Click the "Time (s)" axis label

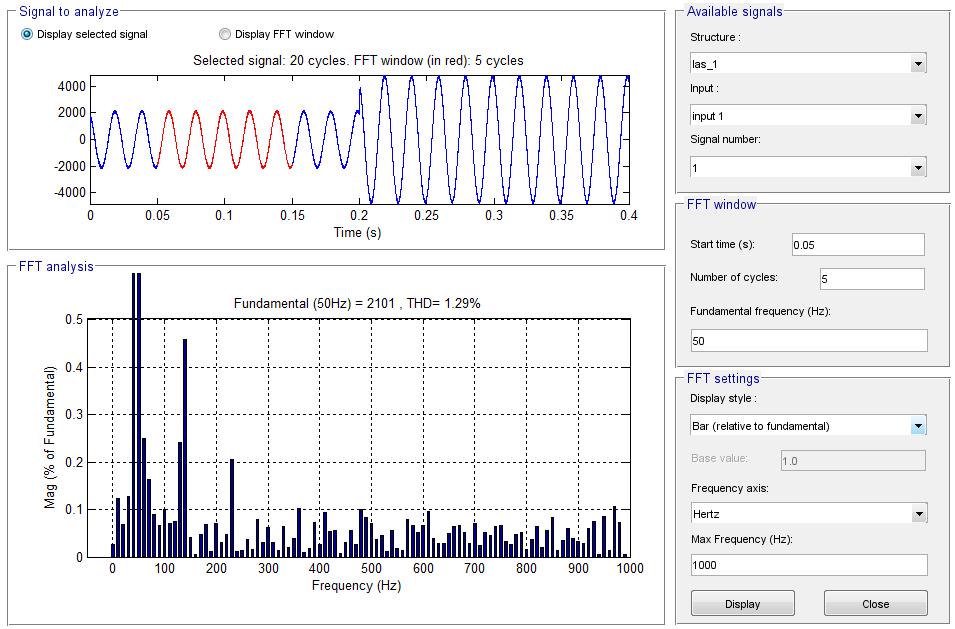(357, 232)
